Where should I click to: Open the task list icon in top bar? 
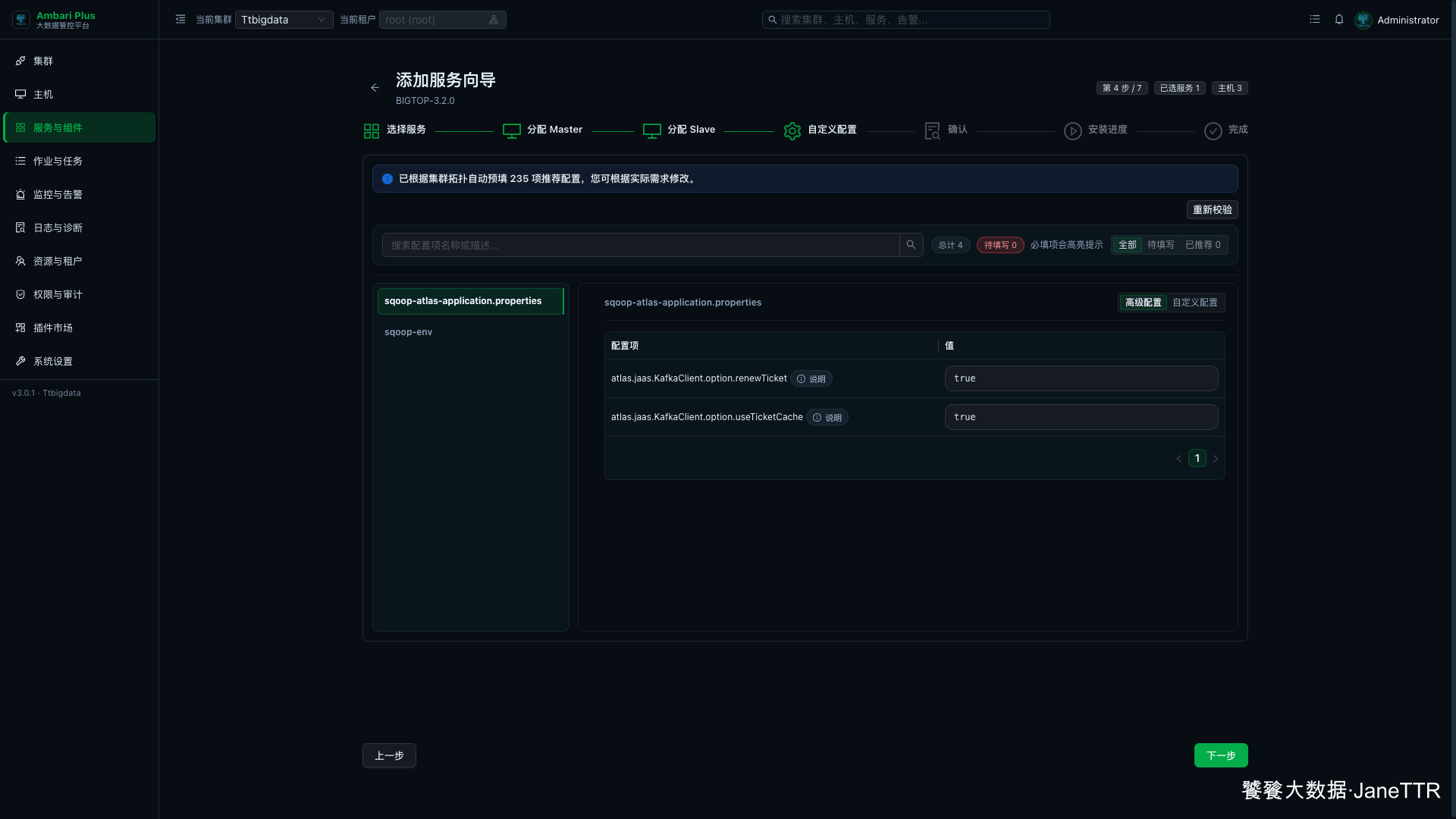click(1315, 20)
